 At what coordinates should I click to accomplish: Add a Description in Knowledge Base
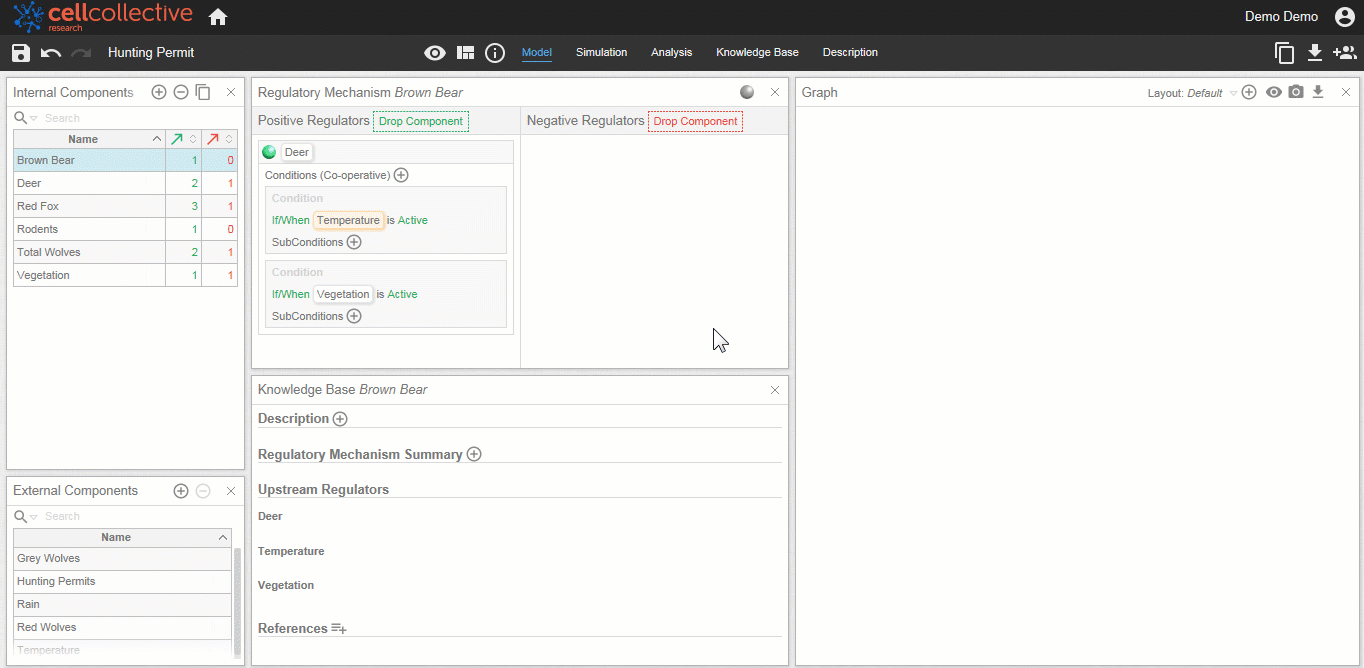pos(340,419)
